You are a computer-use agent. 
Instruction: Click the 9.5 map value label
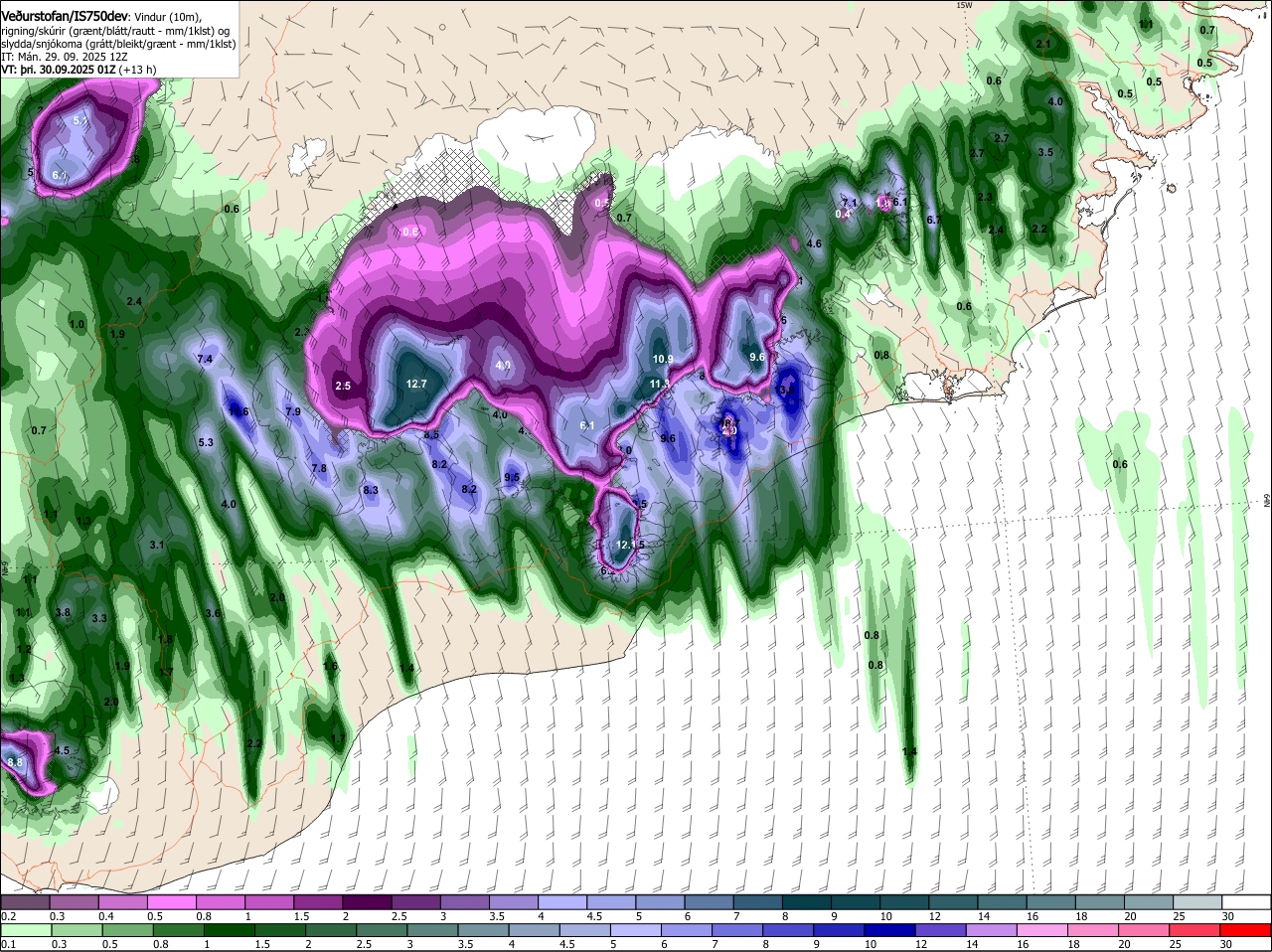pyautogui.click(x=512, y=477)
